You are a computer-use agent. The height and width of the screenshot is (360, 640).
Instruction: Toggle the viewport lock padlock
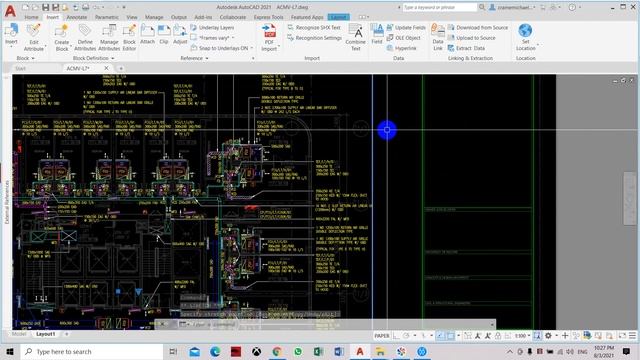[498, 336]
